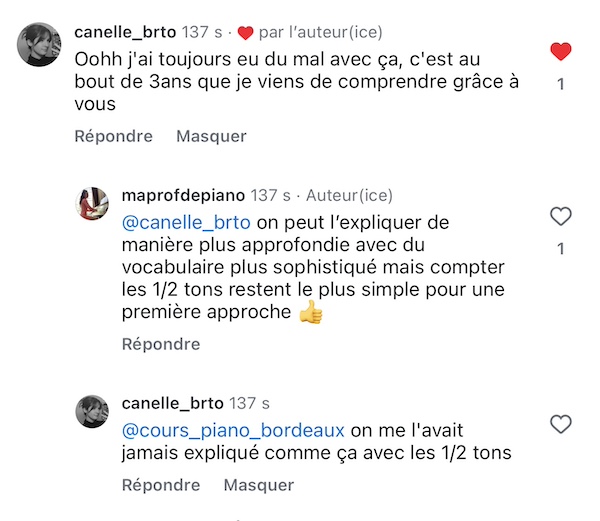View the like count on the top comment
600x521 pixels.
(561, 84)
